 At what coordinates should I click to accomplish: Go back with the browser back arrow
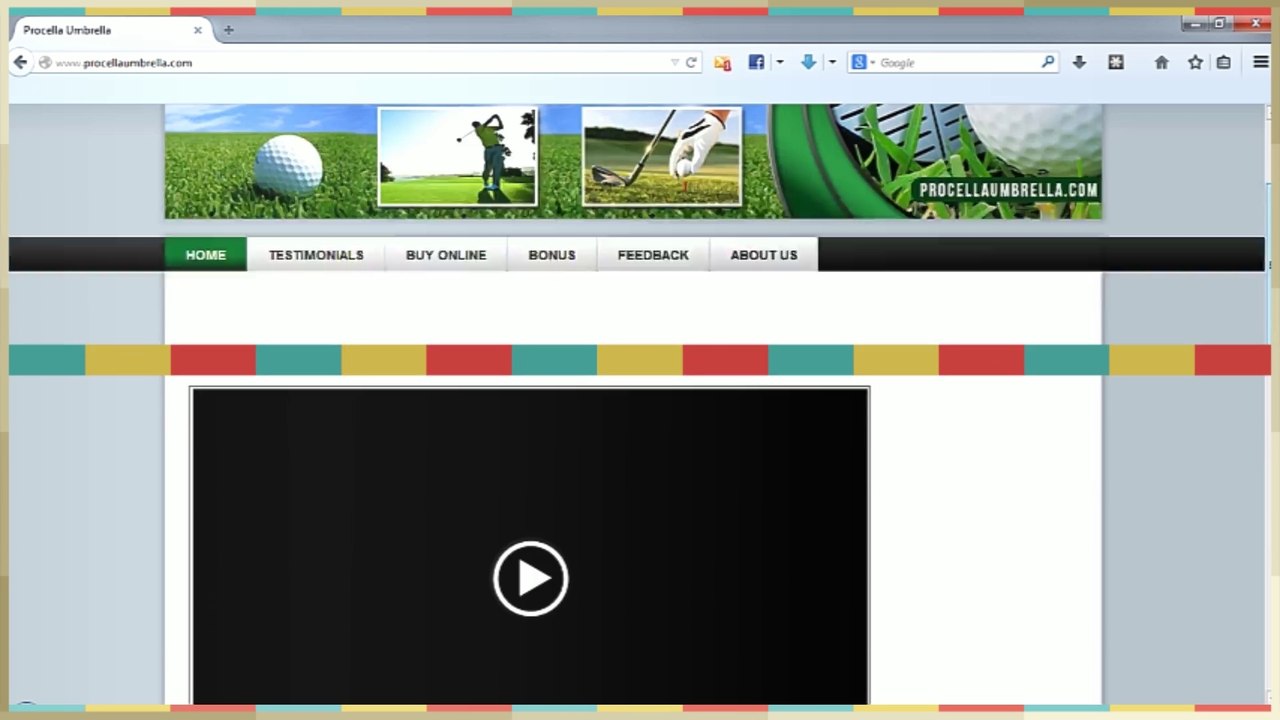pyautogui.click(x=20, y=62)
